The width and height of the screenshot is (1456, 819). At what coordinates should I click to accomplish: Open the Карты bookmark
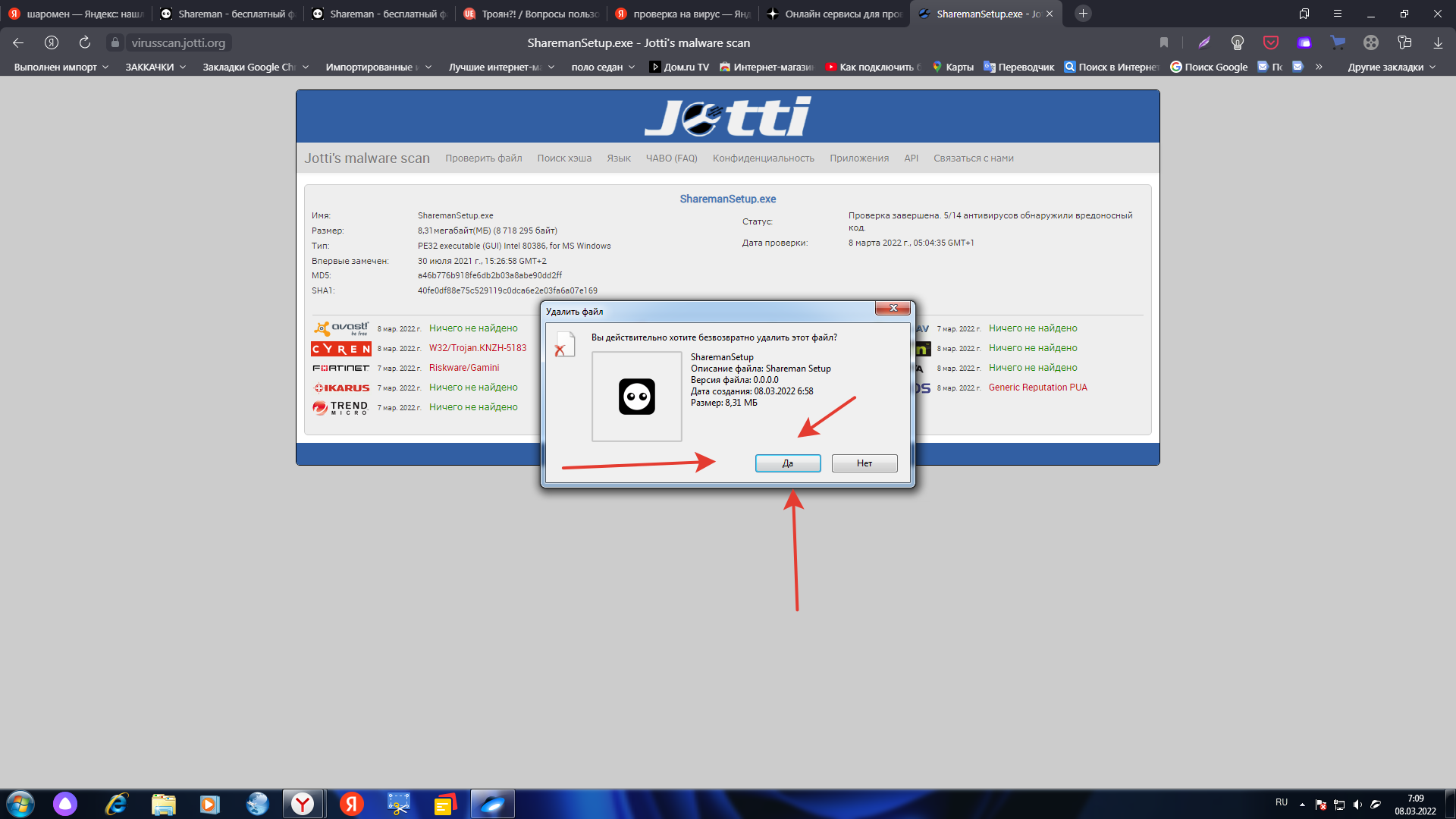[953, 67]
